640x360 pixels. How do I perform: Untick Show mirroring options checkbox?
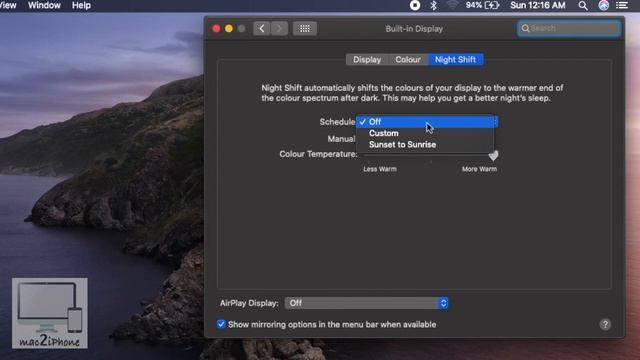221,324
